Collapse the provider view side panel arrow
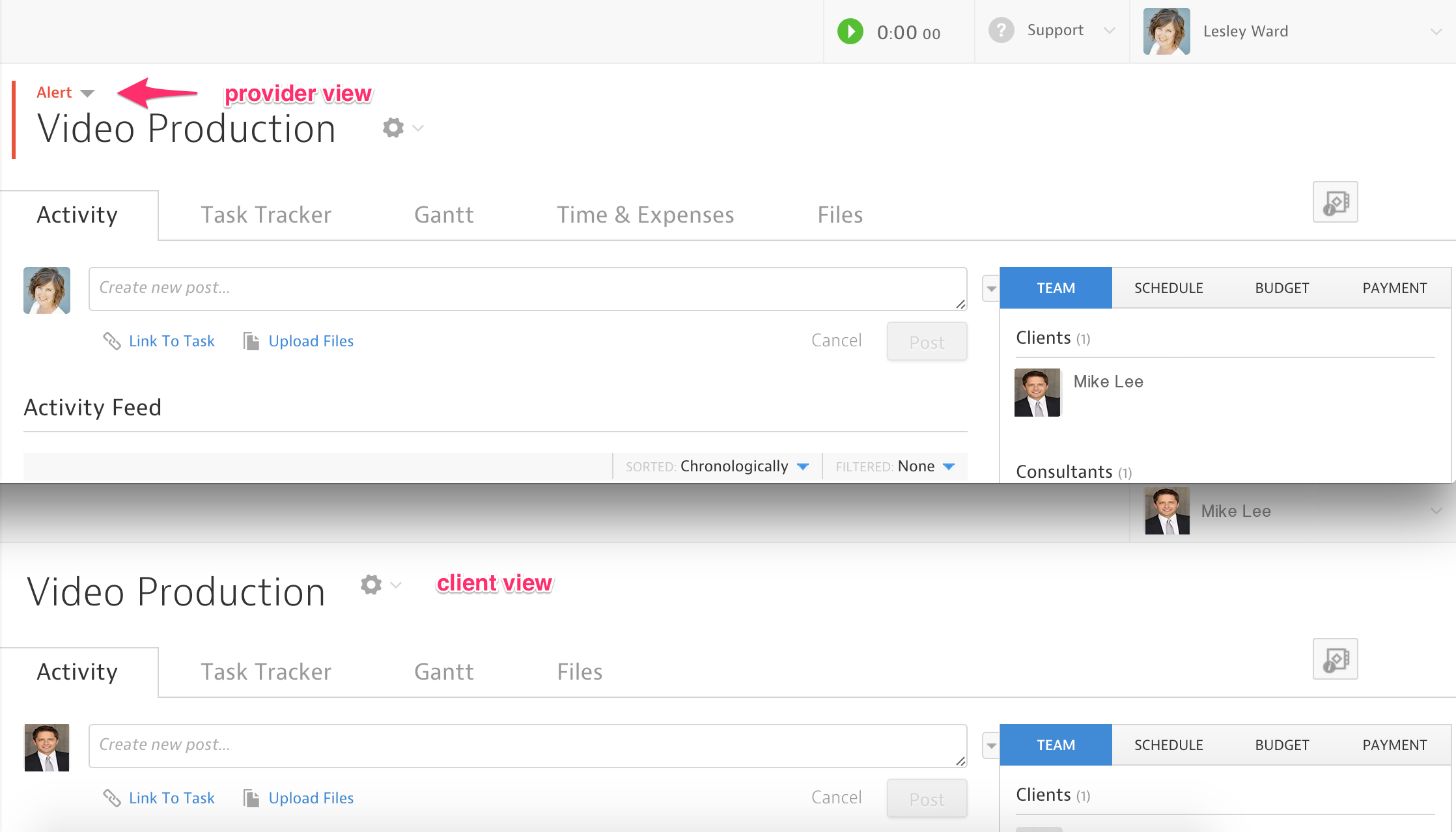 pos(990,288)
